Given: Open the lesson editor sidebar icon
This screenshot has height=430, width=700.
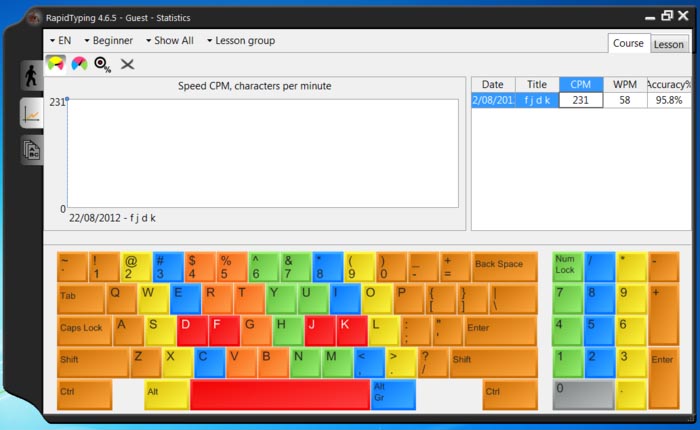Looking at the screenshot, I should (x=30, y=150).
